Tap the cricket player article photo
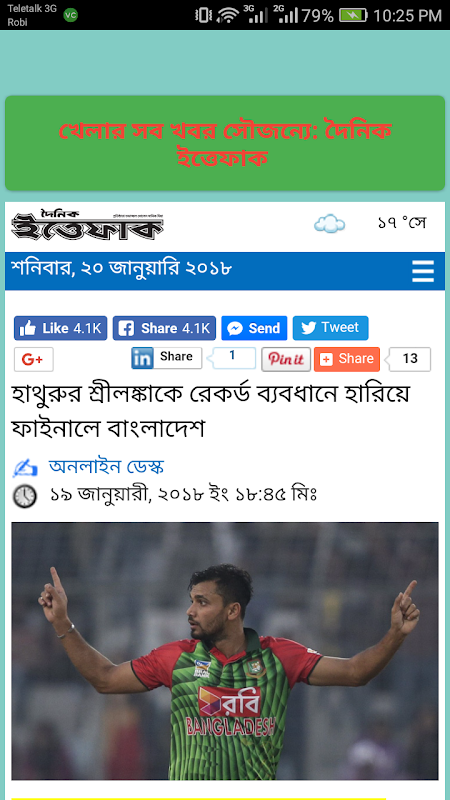 [x=225, y=651]
